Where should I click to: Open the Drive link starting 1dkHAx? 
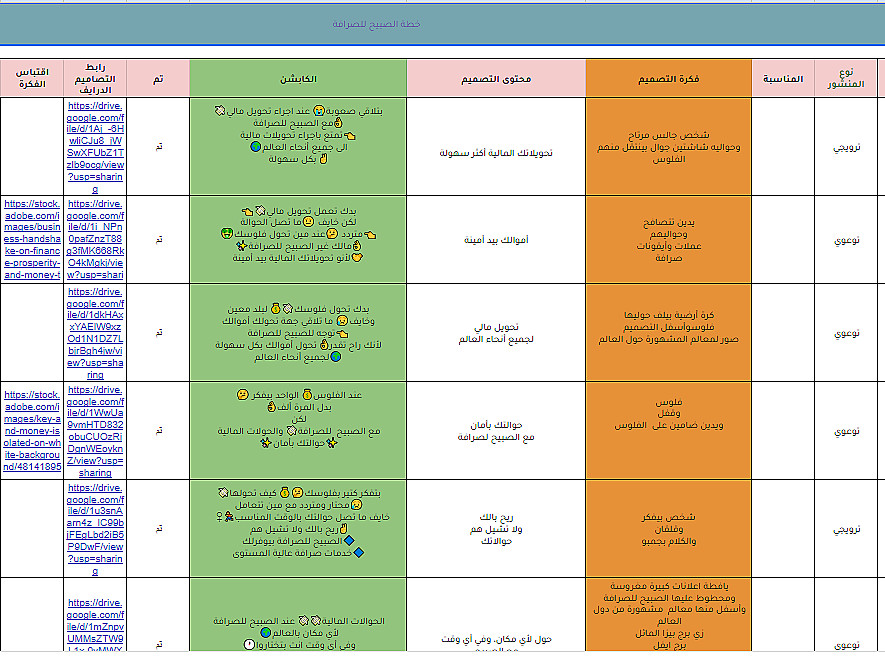(x=95, y=333)
